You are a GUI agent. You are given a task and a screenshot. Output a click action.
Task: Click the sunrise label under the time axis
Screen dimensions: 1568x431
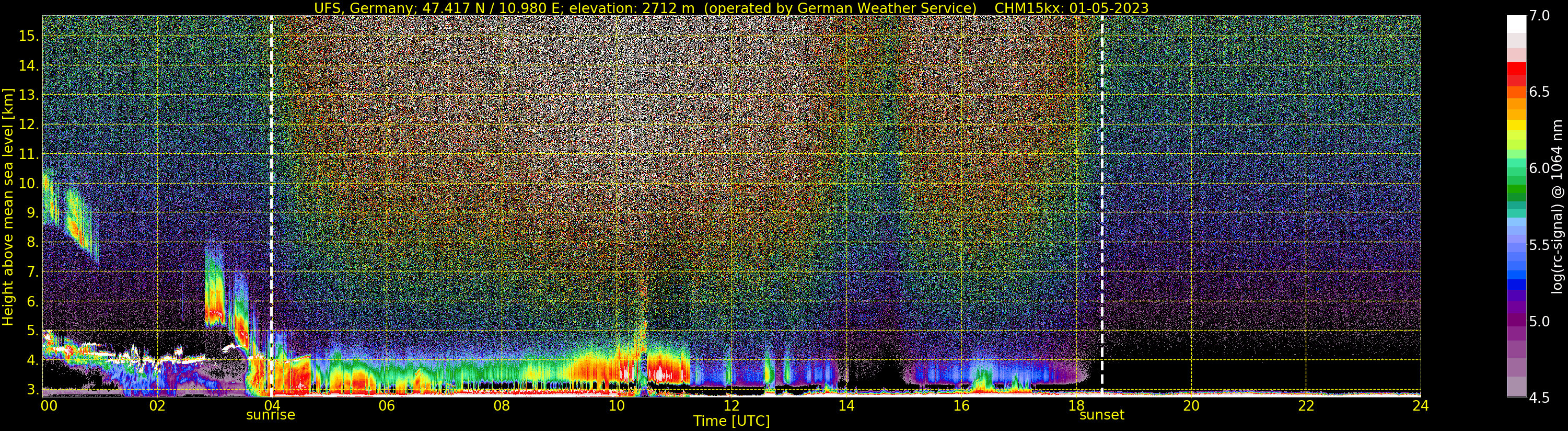[270, 415]
